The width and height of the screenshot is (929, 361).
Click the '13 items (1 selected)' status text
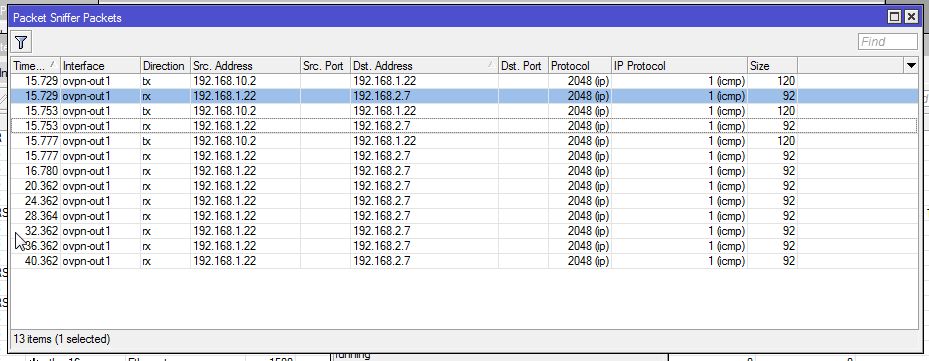click(x=62, y=339)
